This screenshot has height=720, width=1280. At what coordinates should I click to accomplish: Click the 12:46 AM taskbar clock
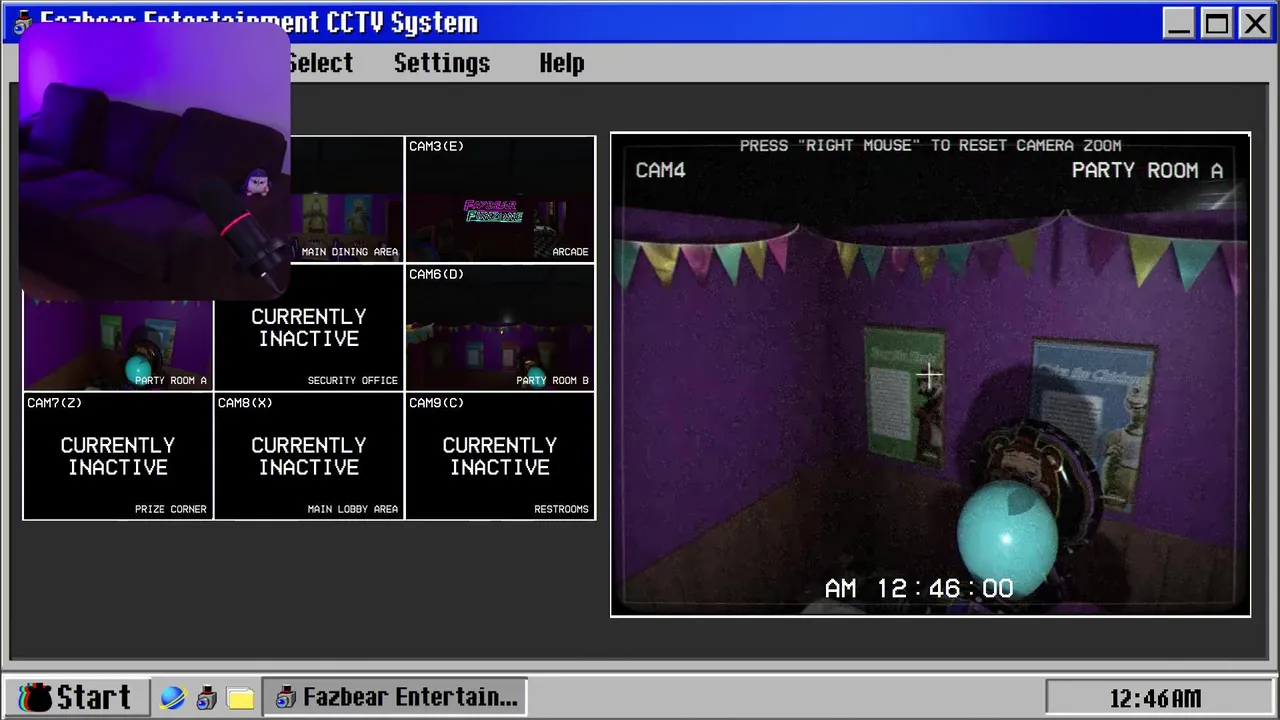1155,698
